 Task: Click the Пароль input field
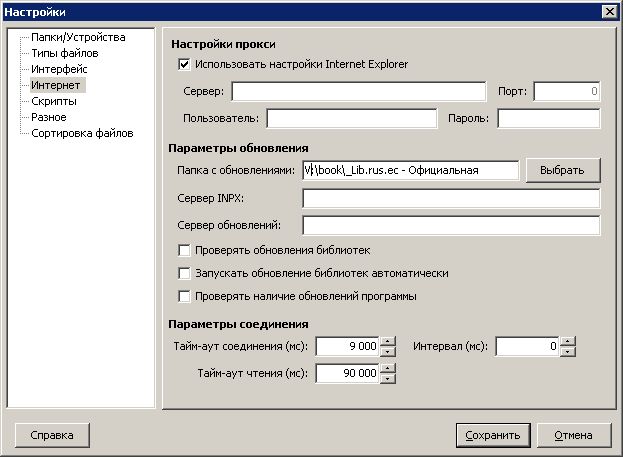547,119
